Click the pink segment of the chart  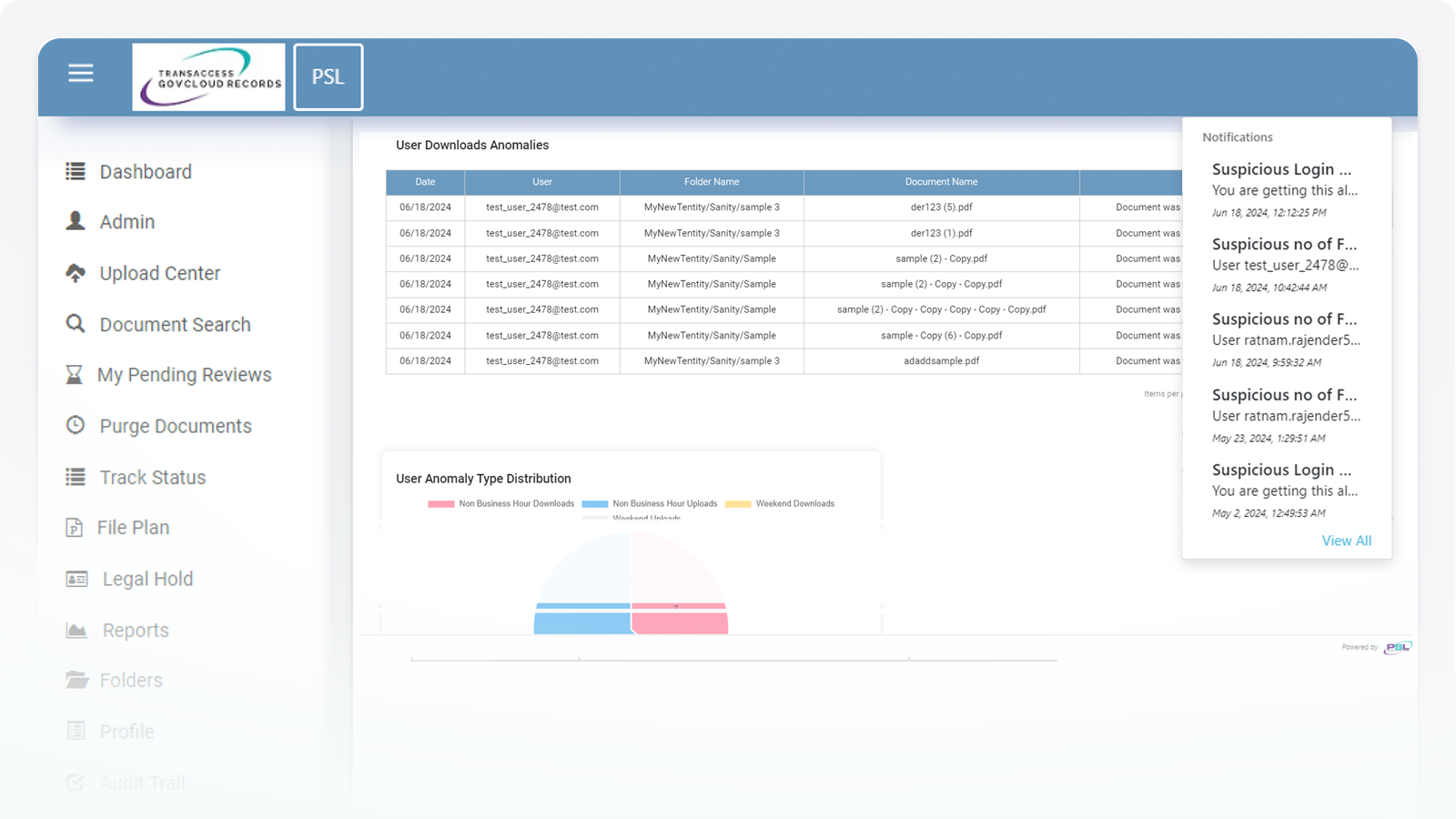pyautogui.click(x=680, y=622)
